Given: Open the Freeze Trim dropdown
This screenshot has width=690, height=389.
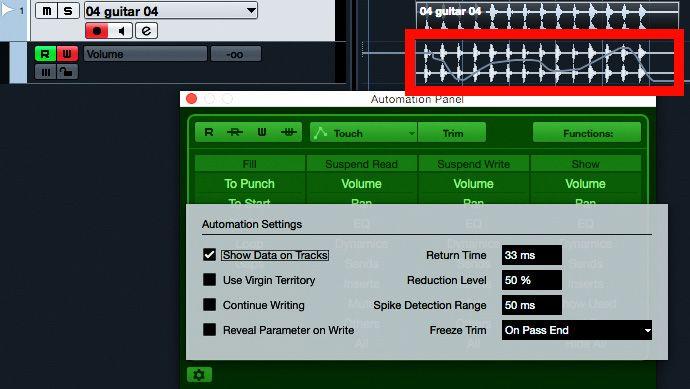Looking at the screenshot, I should pyautogui.click(x=576, y=330).
